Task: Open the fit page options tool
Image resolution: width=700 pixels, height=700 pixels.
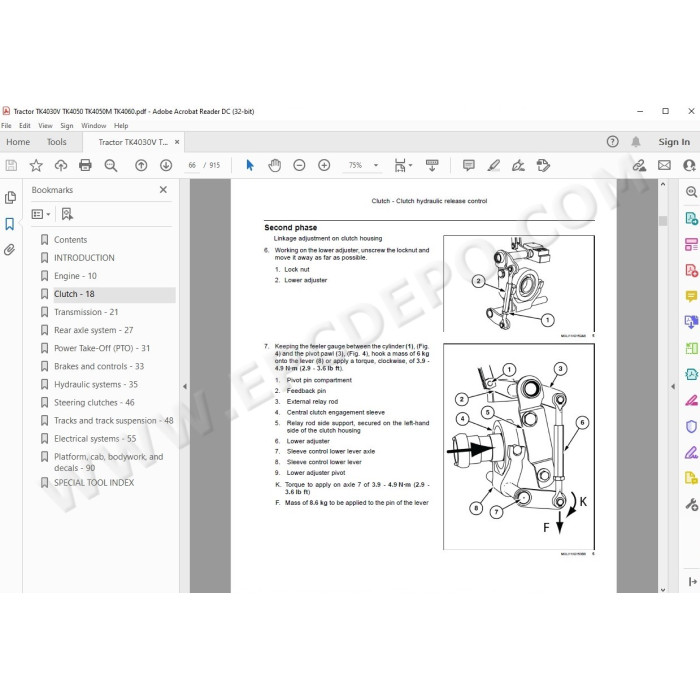Action: (x=403, y=166)
